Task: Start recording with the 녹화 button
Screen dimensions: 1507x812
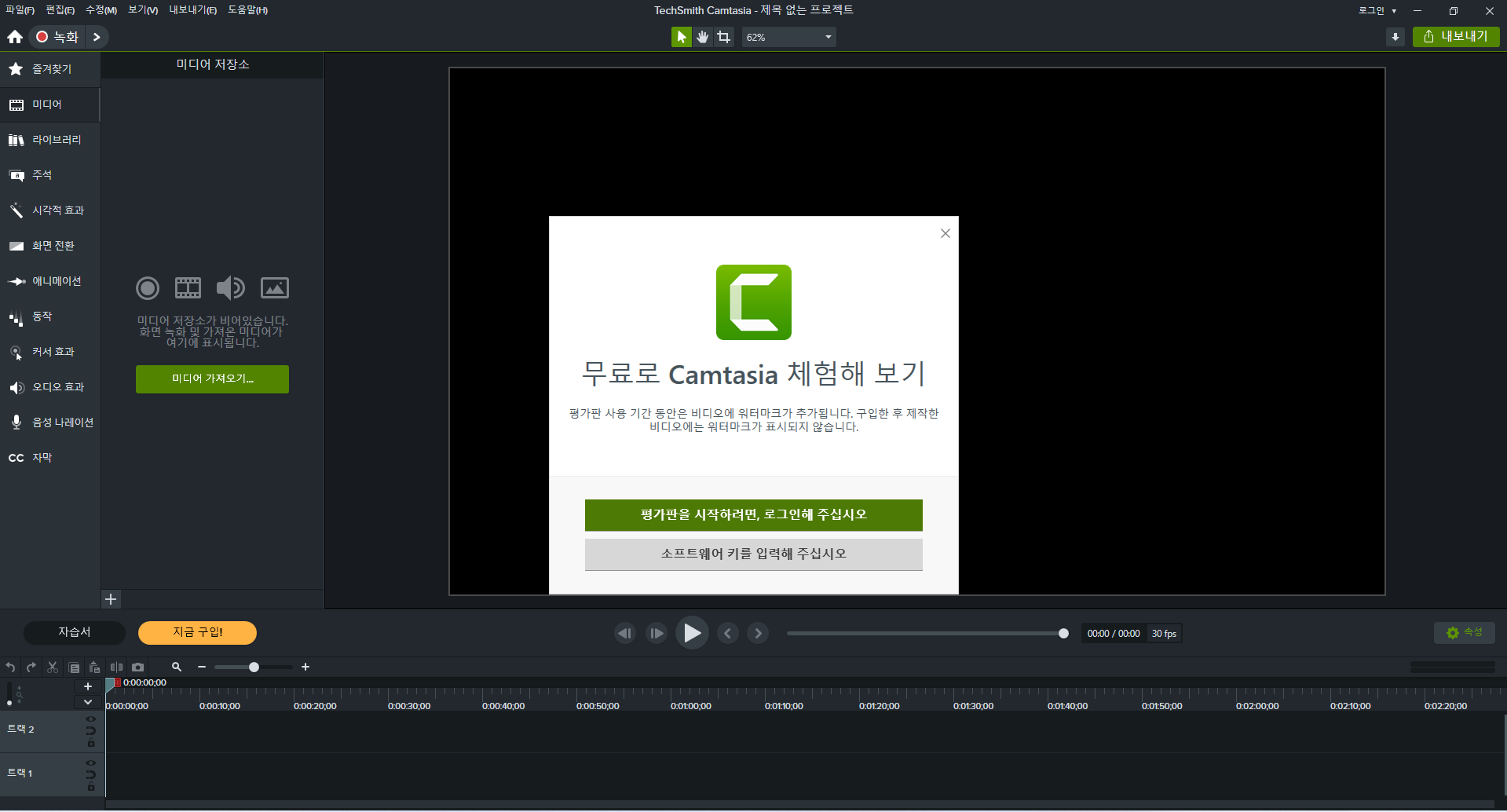Action: 57,37
